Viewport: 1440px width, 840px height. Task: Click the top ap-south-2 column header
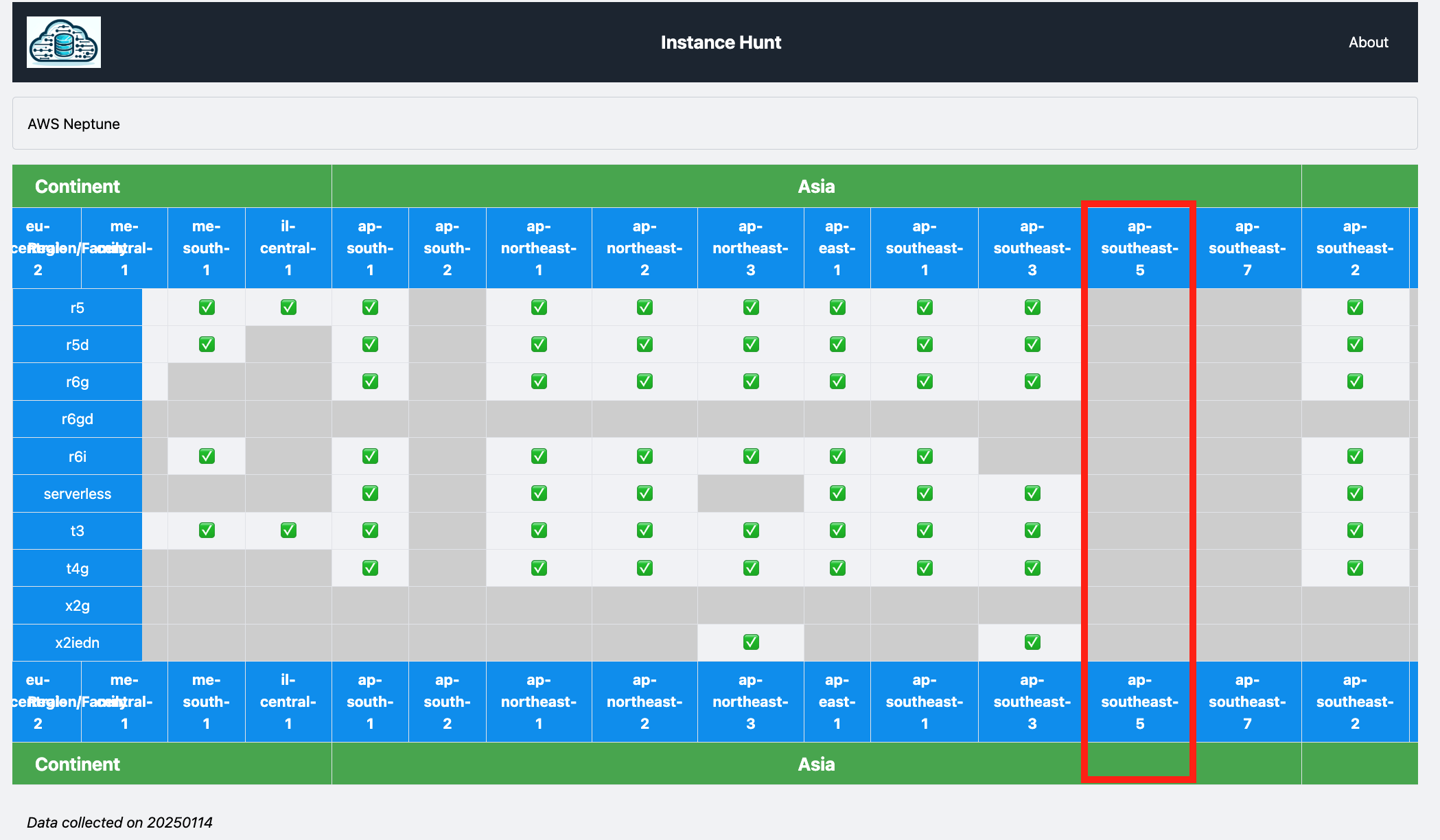coord(448,248)
